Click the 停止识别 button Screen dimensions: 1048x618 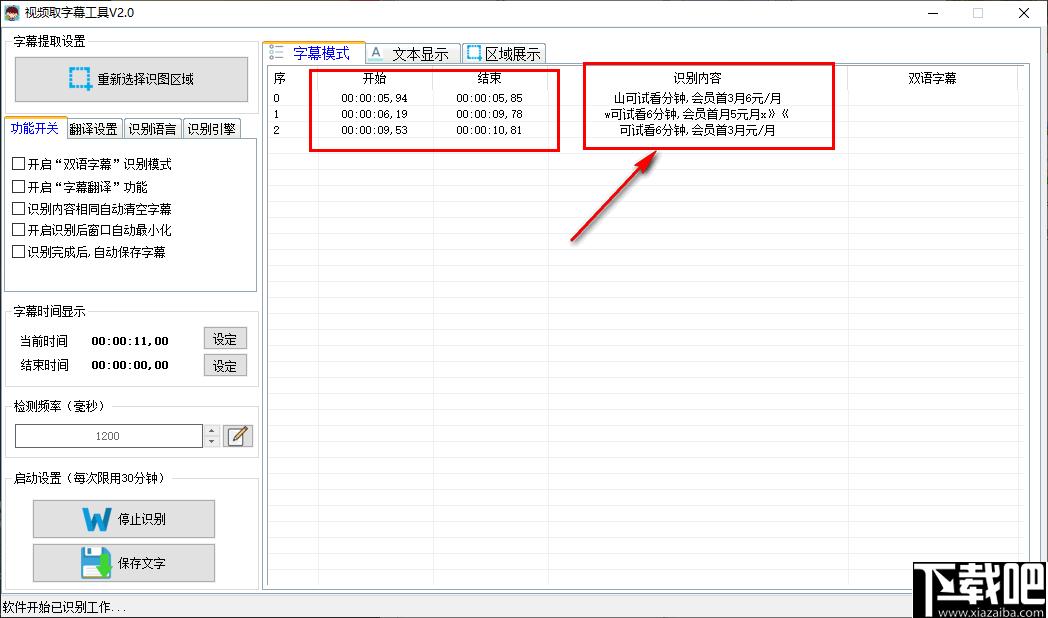click(x=124, y=519)
